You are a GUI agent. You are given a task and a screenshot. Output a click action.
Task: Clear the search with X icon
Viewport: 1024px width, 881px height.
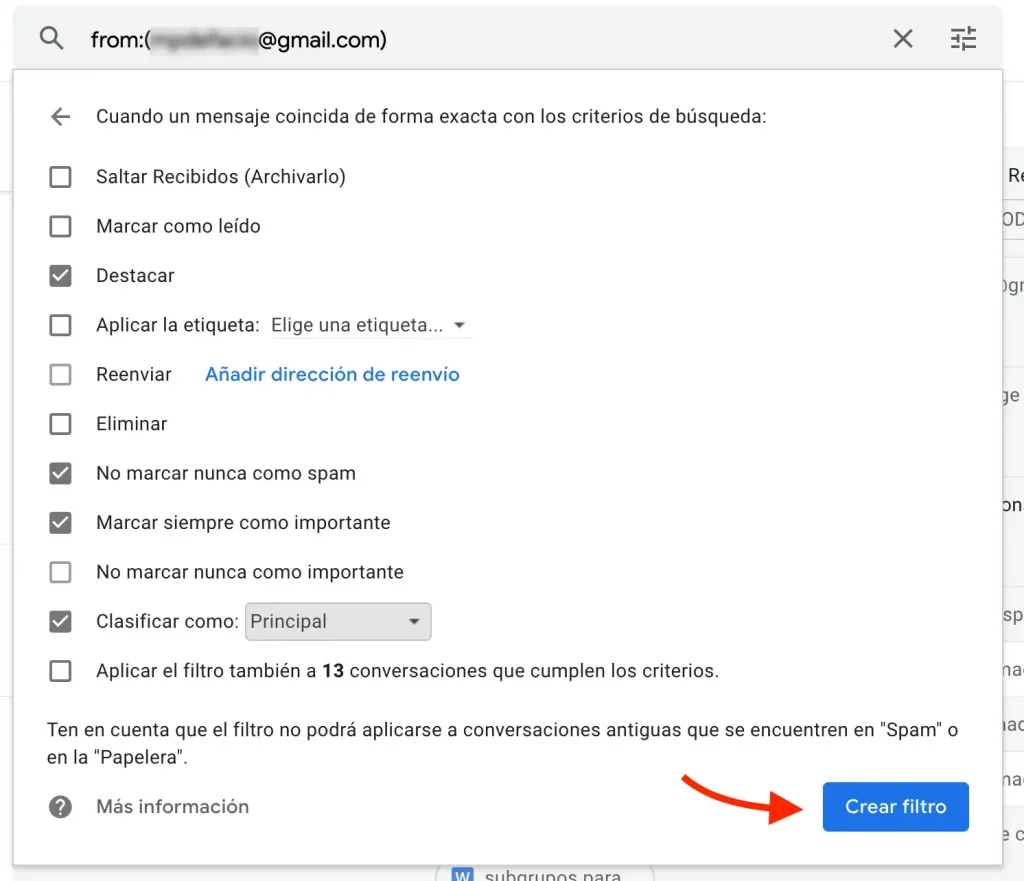pyautogui.click(x=903, y=39)
